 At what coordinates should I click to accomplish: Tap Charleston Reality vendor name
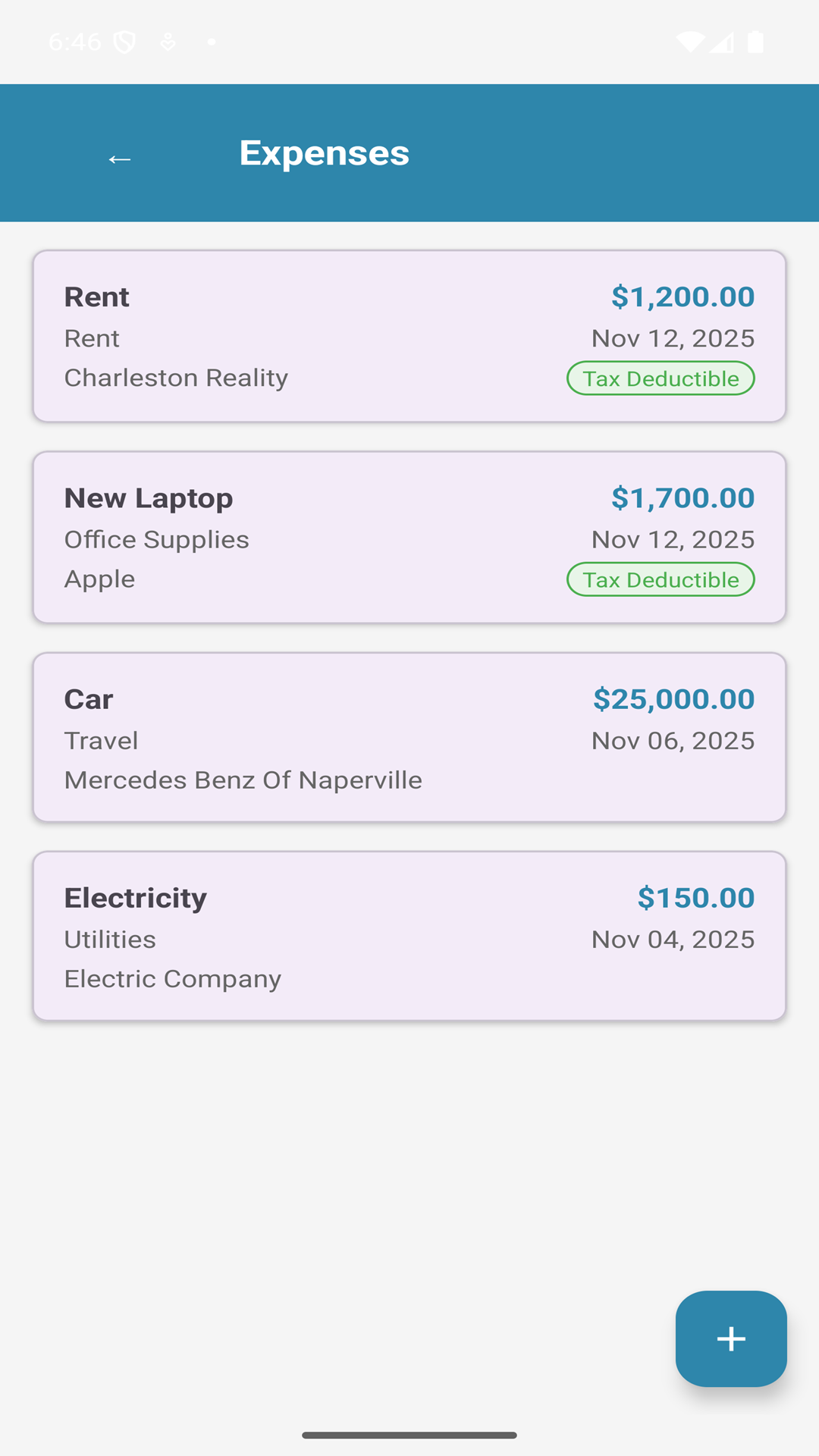(x=176, y=378)
